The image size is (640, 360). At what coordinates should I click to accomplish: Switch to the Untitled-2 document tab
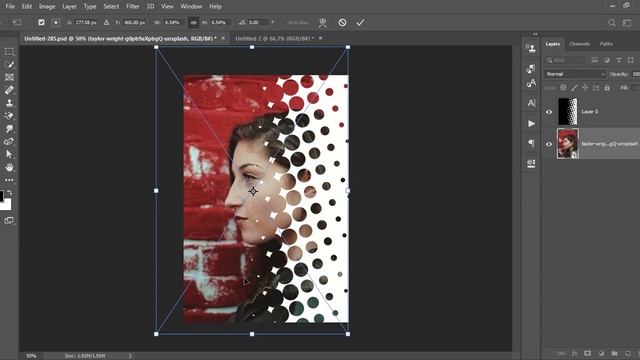[x=274, y=38]
